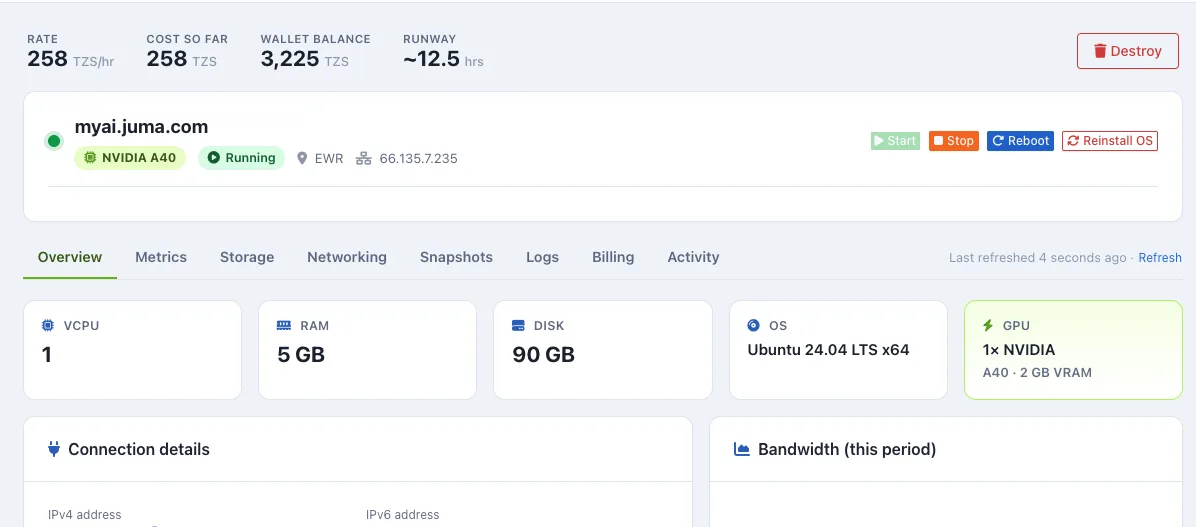This screenshot has width=1196, height=527.
Task: Open the Billing tab
Action: (x=613, y=257)
